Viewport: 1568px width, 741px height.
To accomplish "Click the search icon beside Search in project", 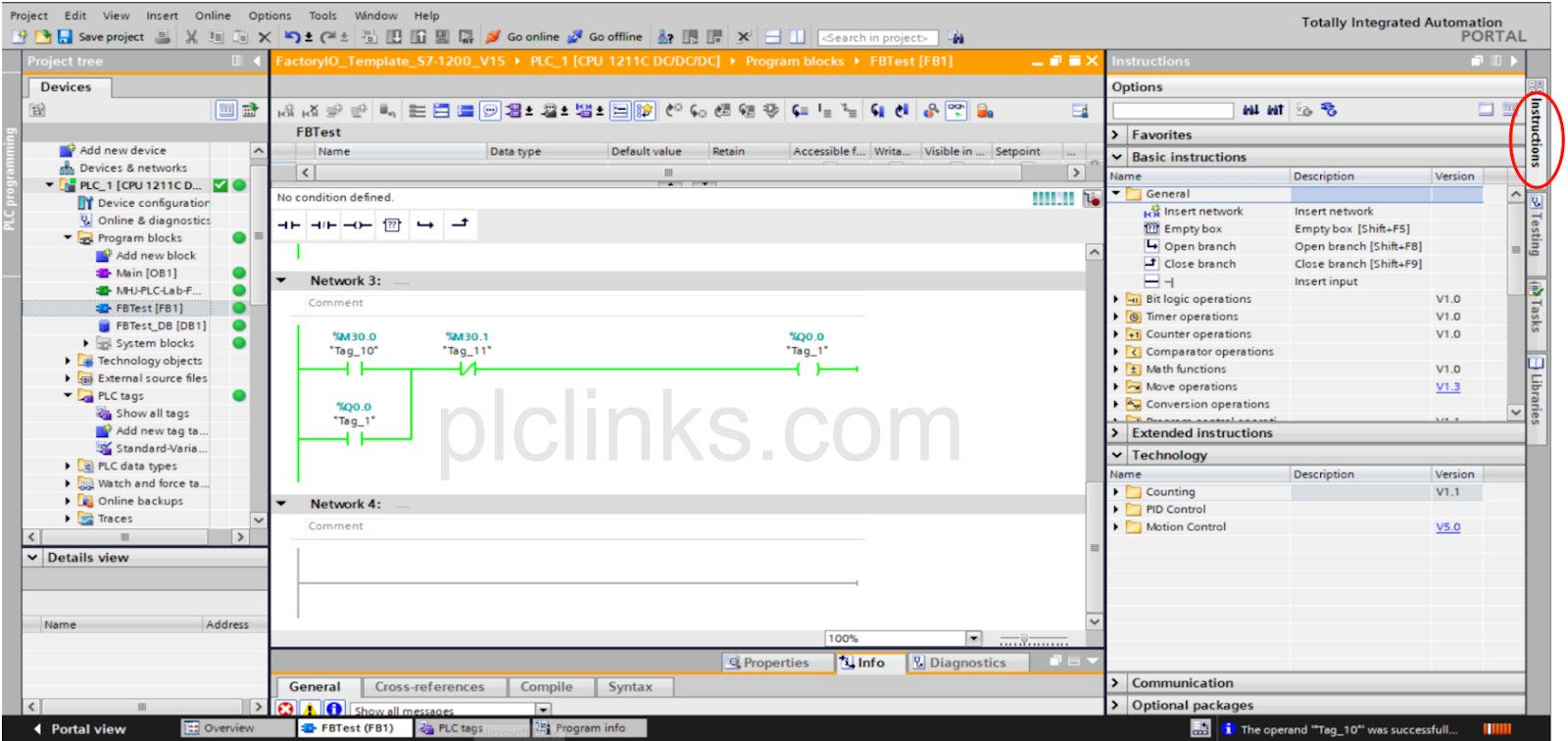I will pos(956,38).
